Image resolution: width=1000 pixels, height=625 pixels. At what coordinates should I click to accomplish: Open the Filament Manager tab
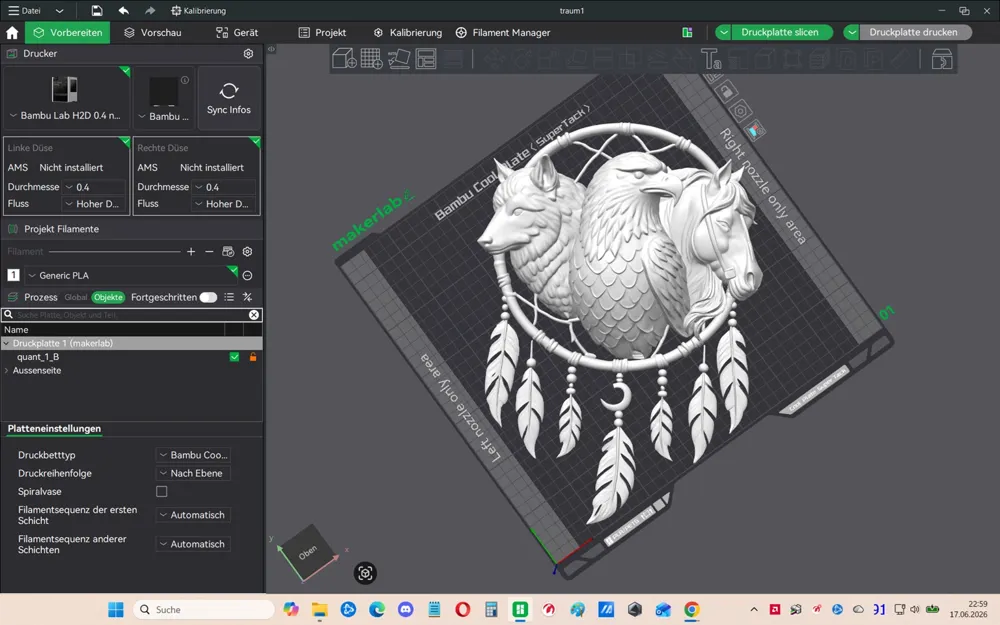(503, 33)
